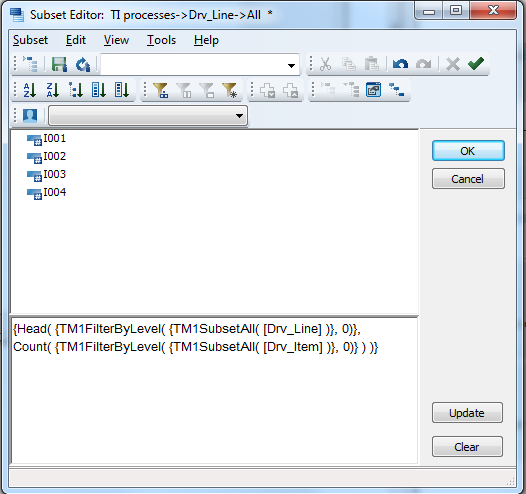
Task: Click inside the MDX expression text area
Action: click(214, 390)
